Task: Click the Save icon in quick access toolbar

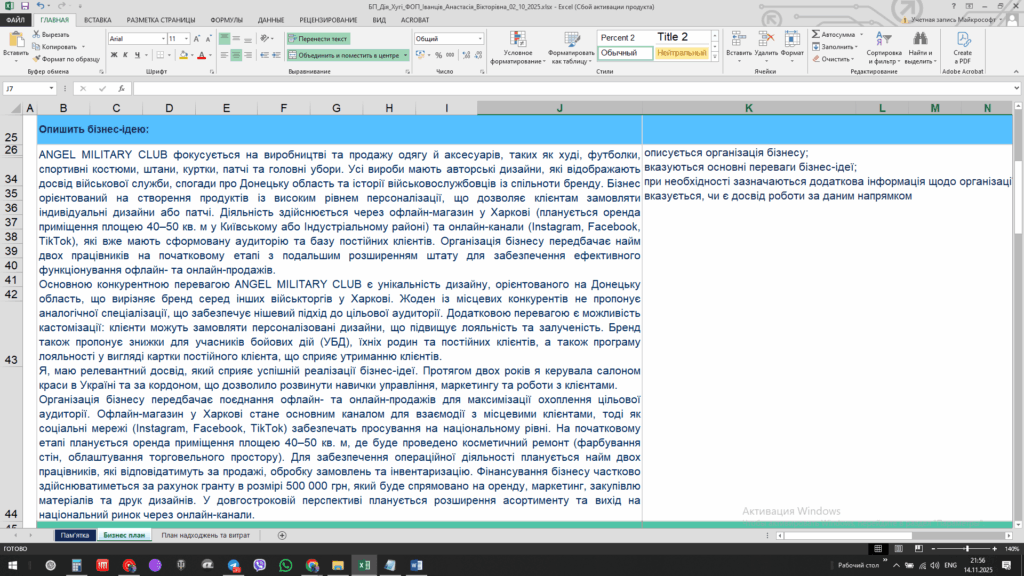Action: coord(26,6)
